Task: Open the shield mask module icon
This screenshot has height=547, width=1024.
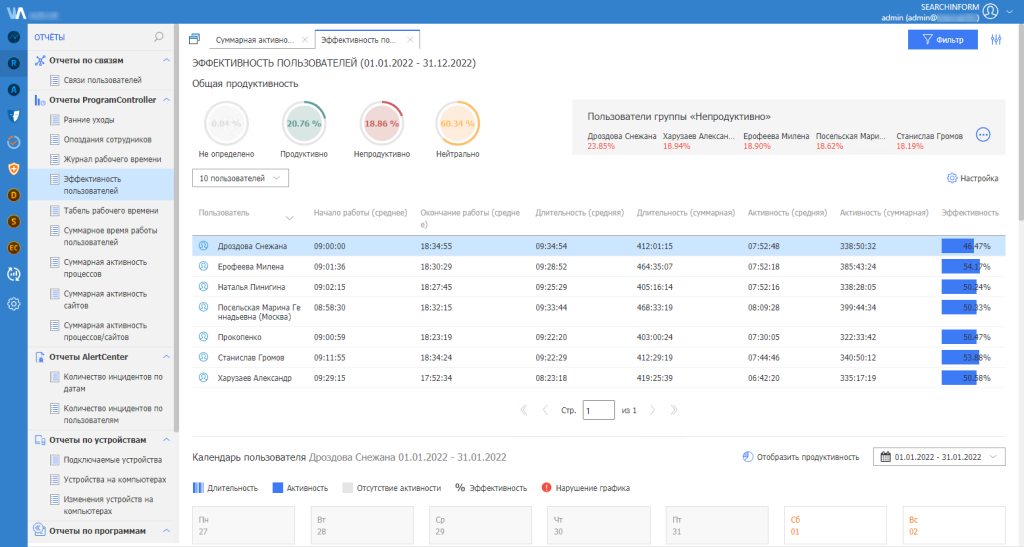Action: click(x=14, y=116)
